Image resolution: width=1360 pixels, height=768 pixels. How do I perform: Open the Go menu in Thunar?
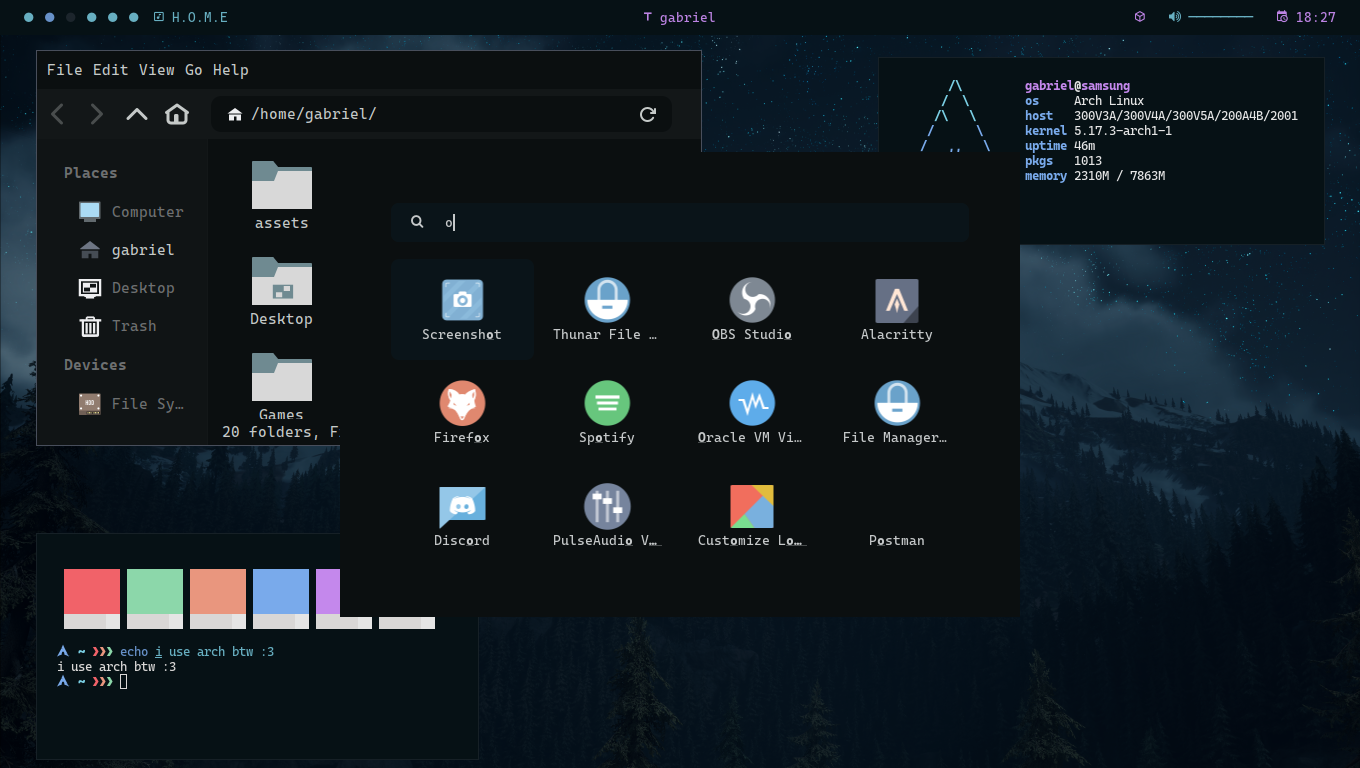pos(193,70)
